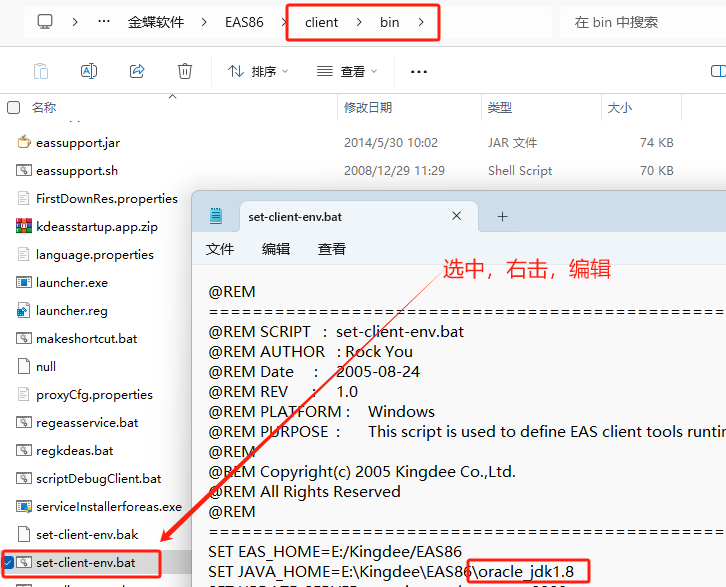Click the Share icon in toolbar
The width and height of the screenshot is (726, 587).
point(137,71)
